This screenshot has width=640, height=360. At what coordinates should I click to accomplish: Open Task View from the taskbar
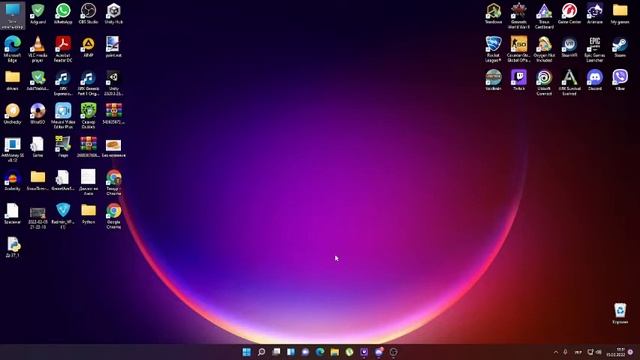coord(276,352)
